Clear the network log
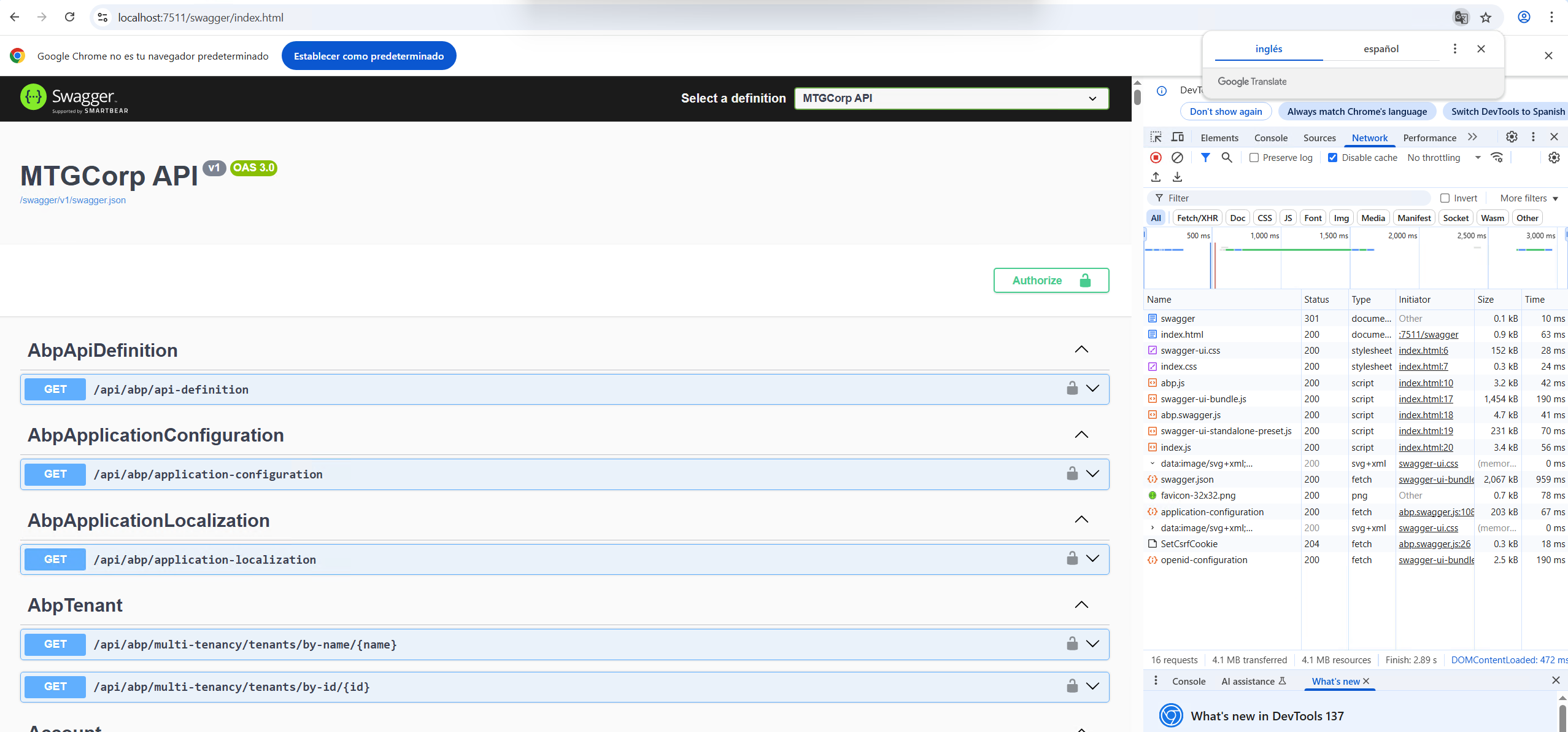The image size is (1568, 732). pyautogui.click(x=1177, y=158)
